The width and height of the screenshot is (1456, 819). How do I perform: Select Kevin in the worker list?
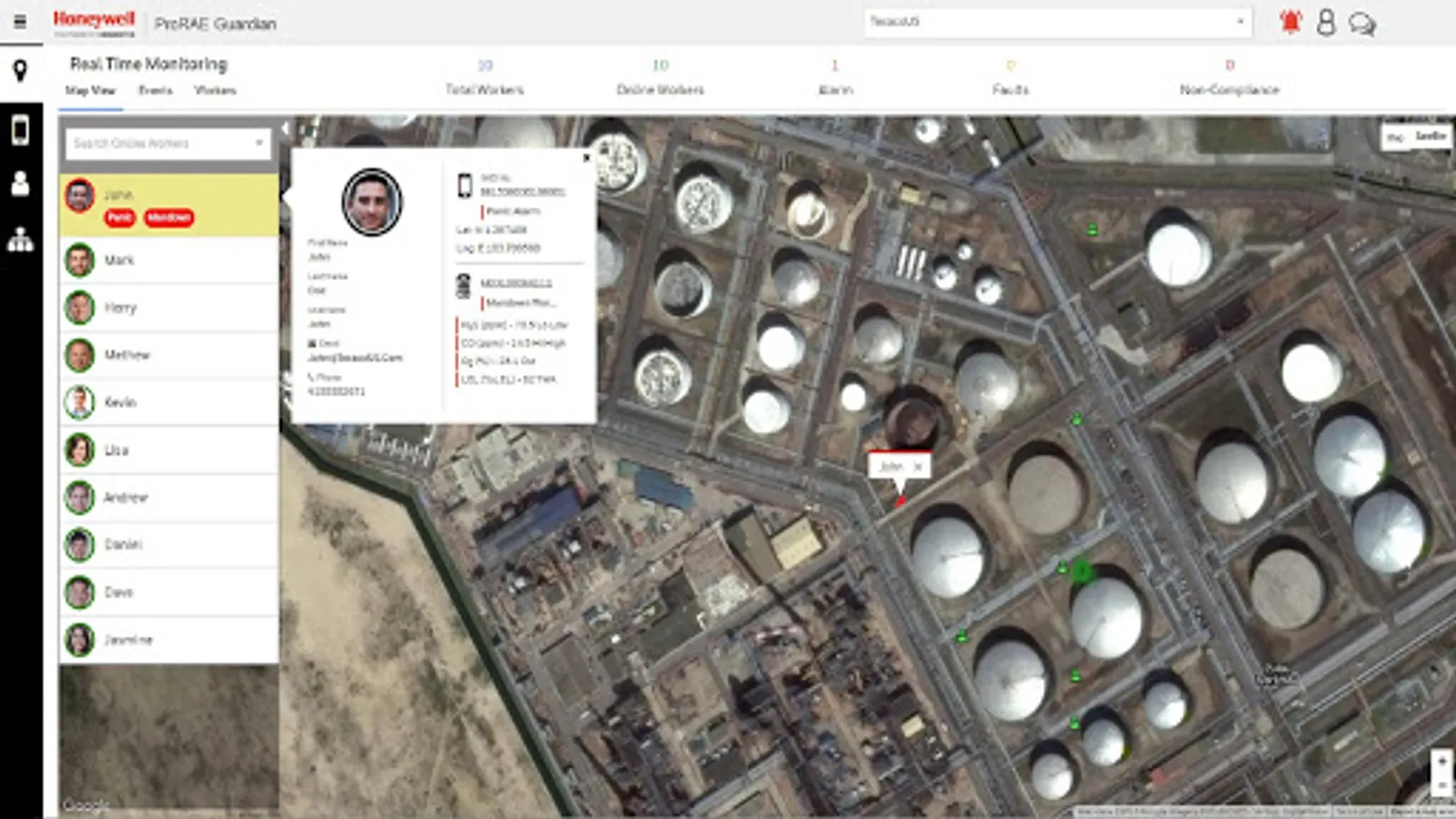169,402
